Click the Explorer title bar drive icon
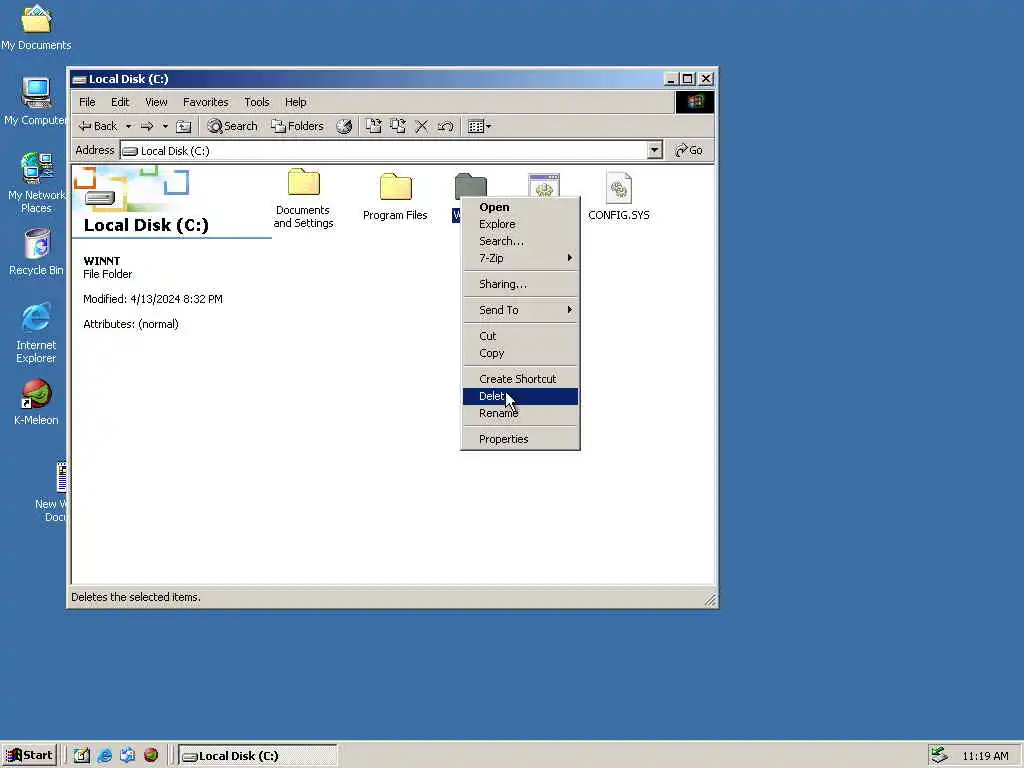 (x=80, y=79)
